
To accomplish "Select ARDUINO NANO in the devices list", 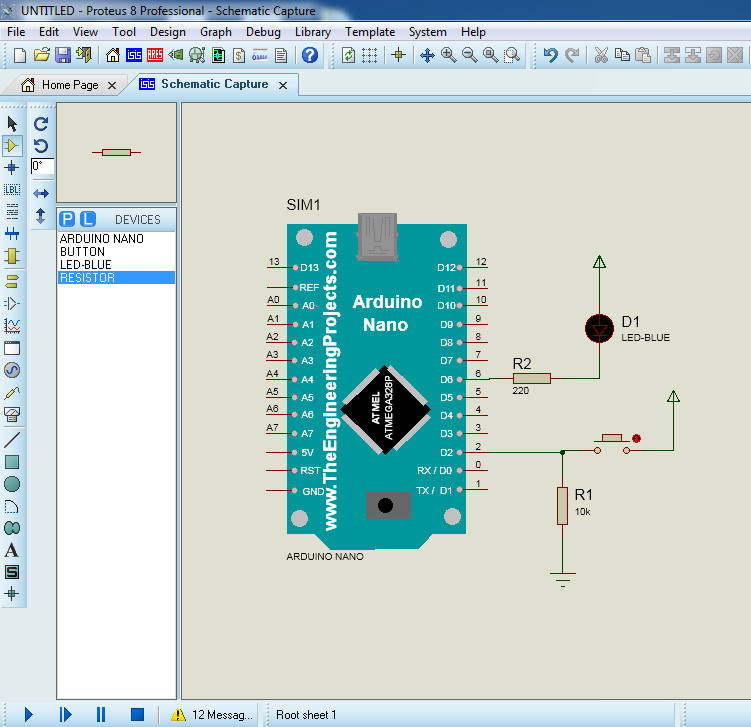I will click(x=101, y=239).
